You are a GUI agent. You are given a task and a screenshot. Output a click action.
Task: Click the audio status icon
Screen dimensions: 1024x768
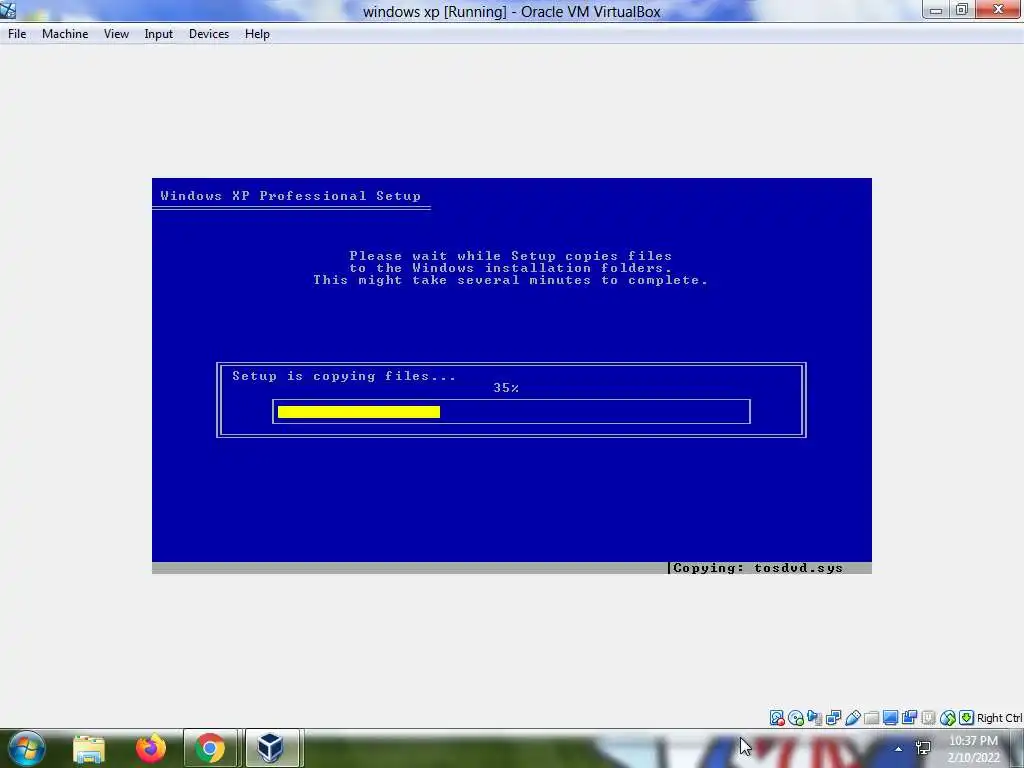tap(814, 718)
